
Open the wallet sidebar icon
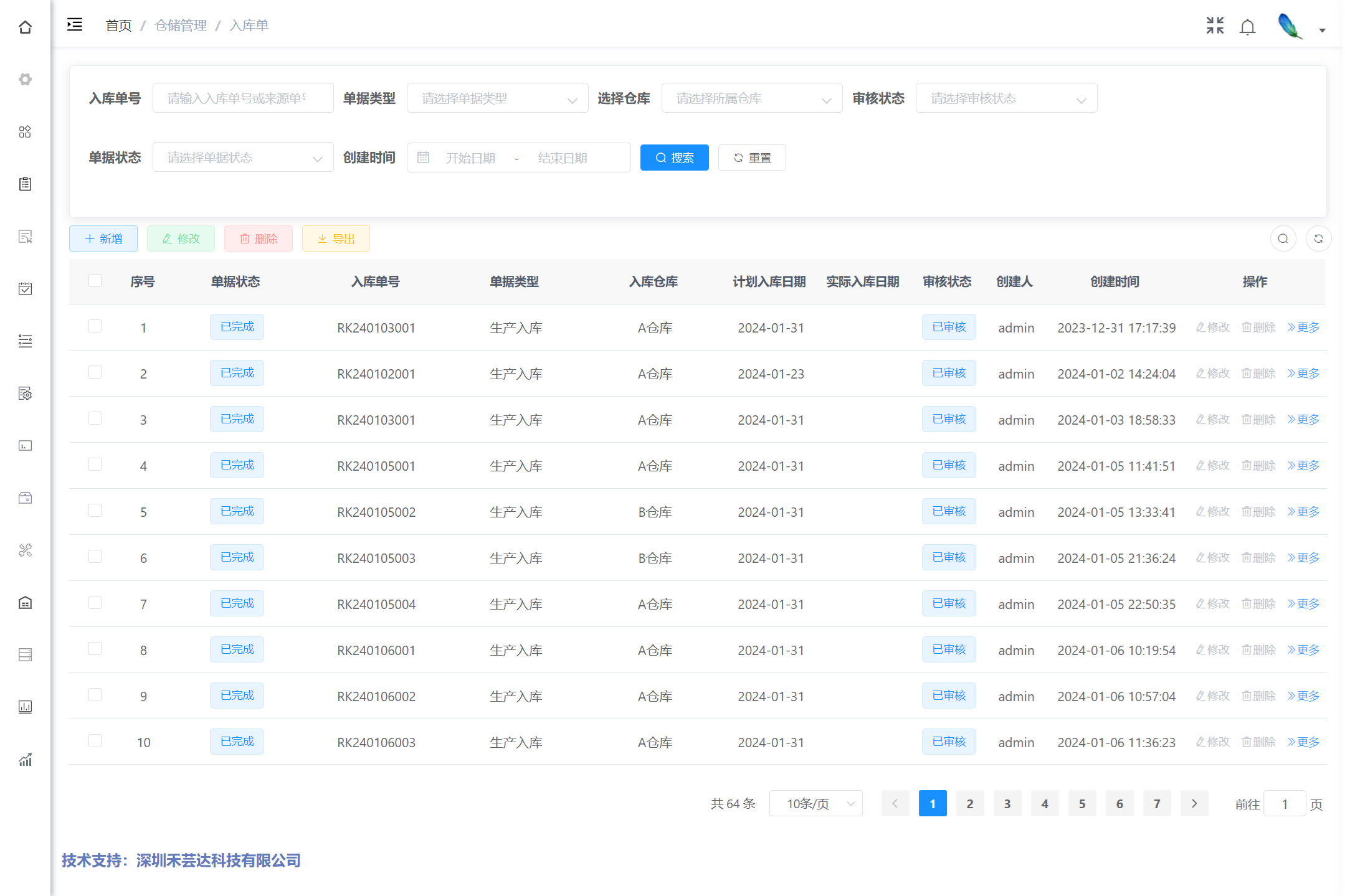(x=25, y=498)
